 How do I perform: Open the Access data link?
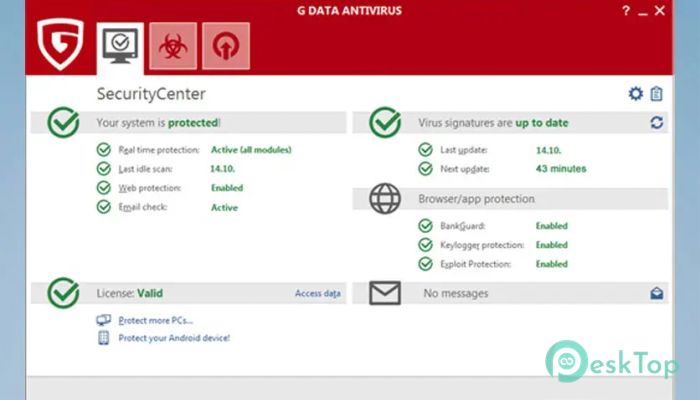317,293
